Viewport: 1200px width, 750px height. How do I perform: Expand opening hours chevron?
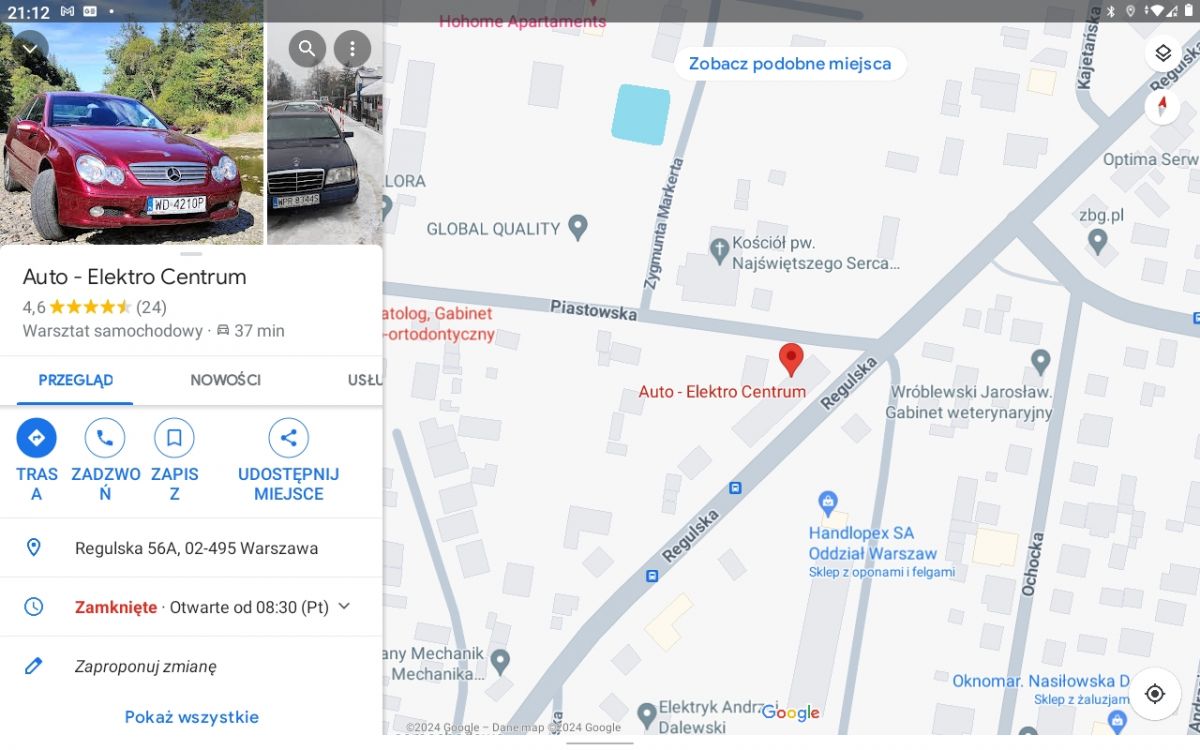(x=344, y=606)
